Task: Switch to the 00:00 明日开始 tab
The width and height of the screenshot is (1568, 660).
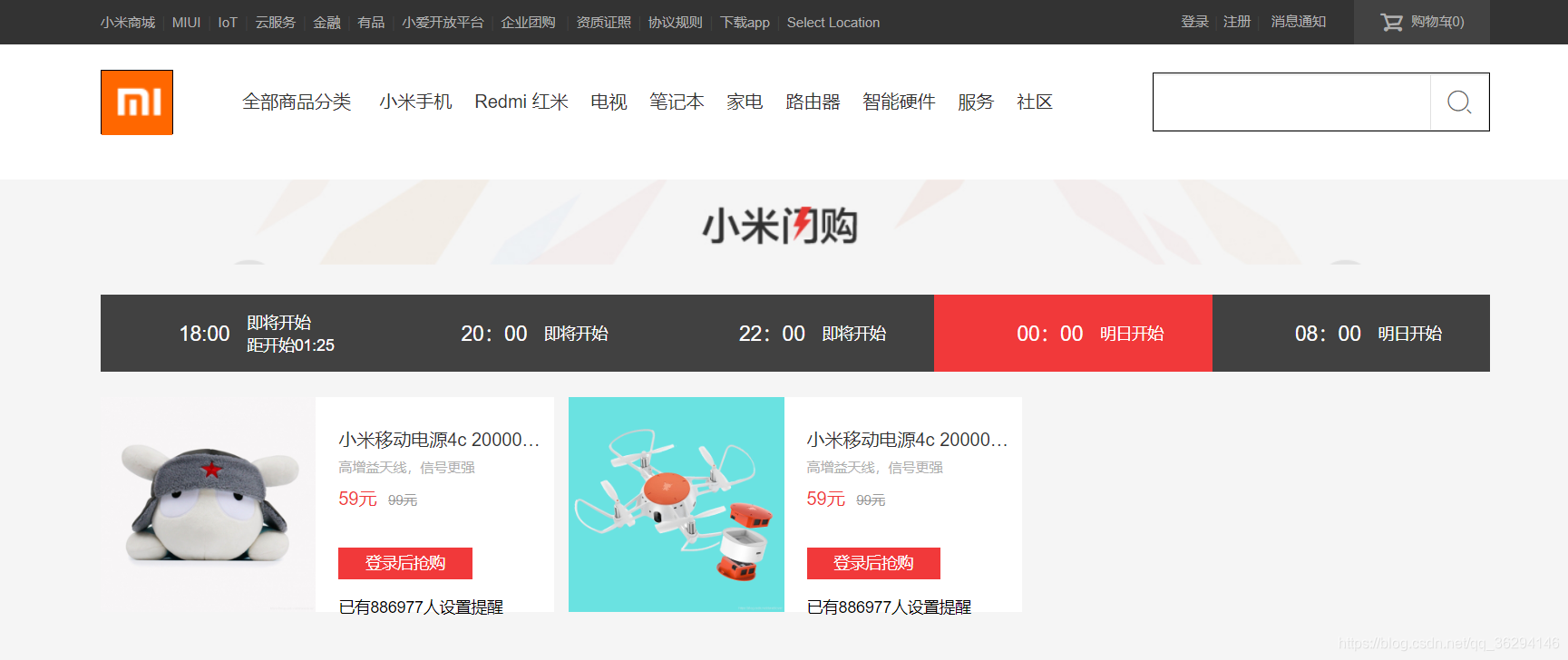Action: pos(1073,333)
